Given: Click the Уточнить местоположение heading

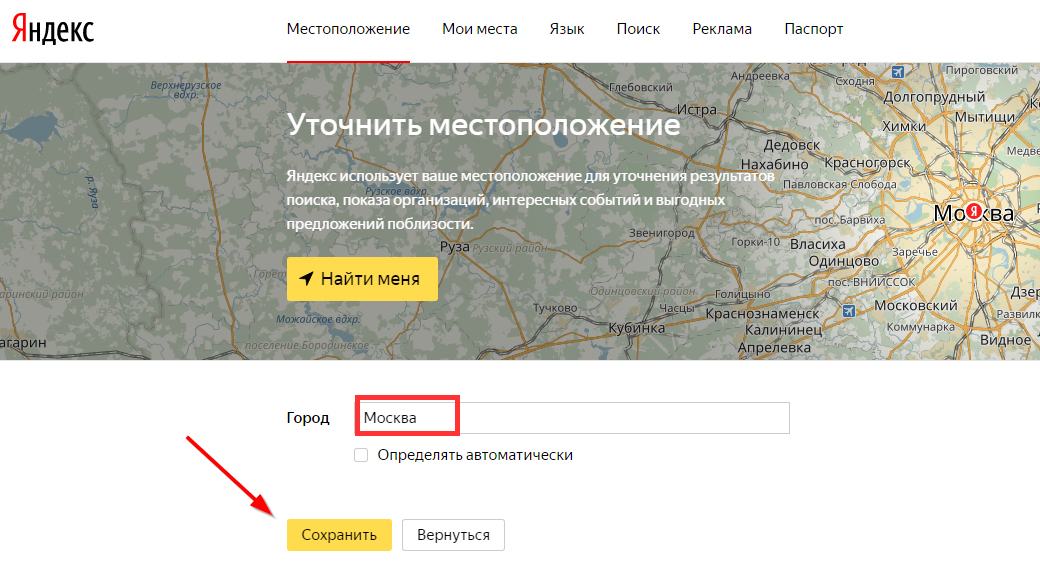Looking at the screenshot, I should (x=484, y=125).
